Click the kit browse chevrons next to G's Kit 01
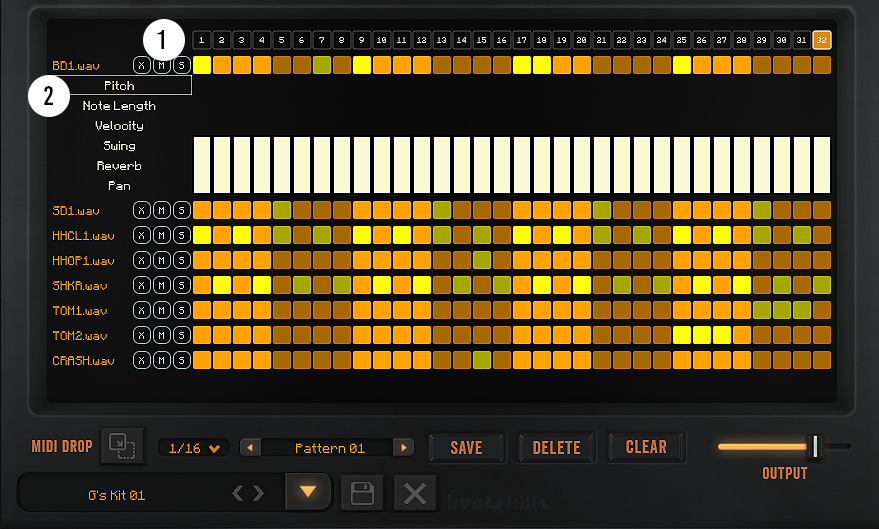 (x=248, y=493)
